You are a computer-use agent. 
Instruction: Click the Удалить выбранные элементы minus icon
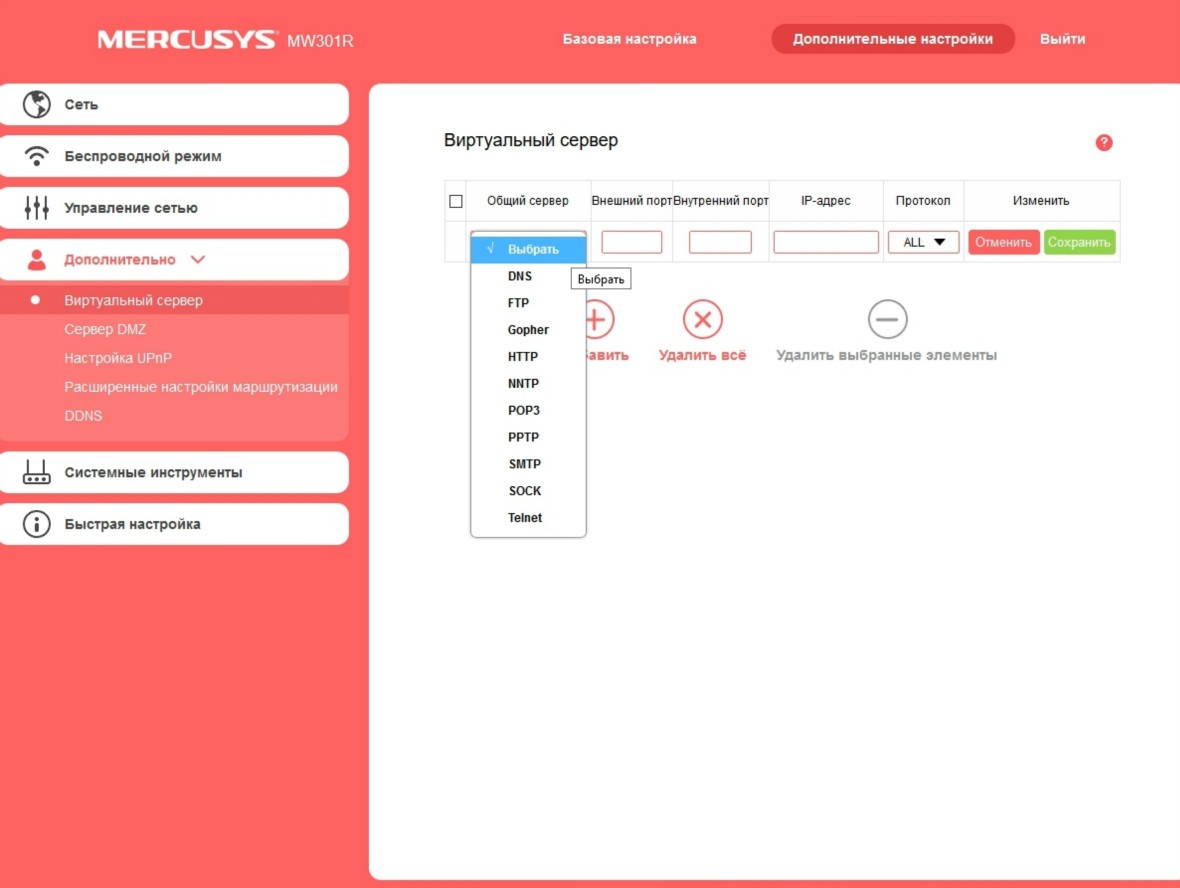click(887, 320)
